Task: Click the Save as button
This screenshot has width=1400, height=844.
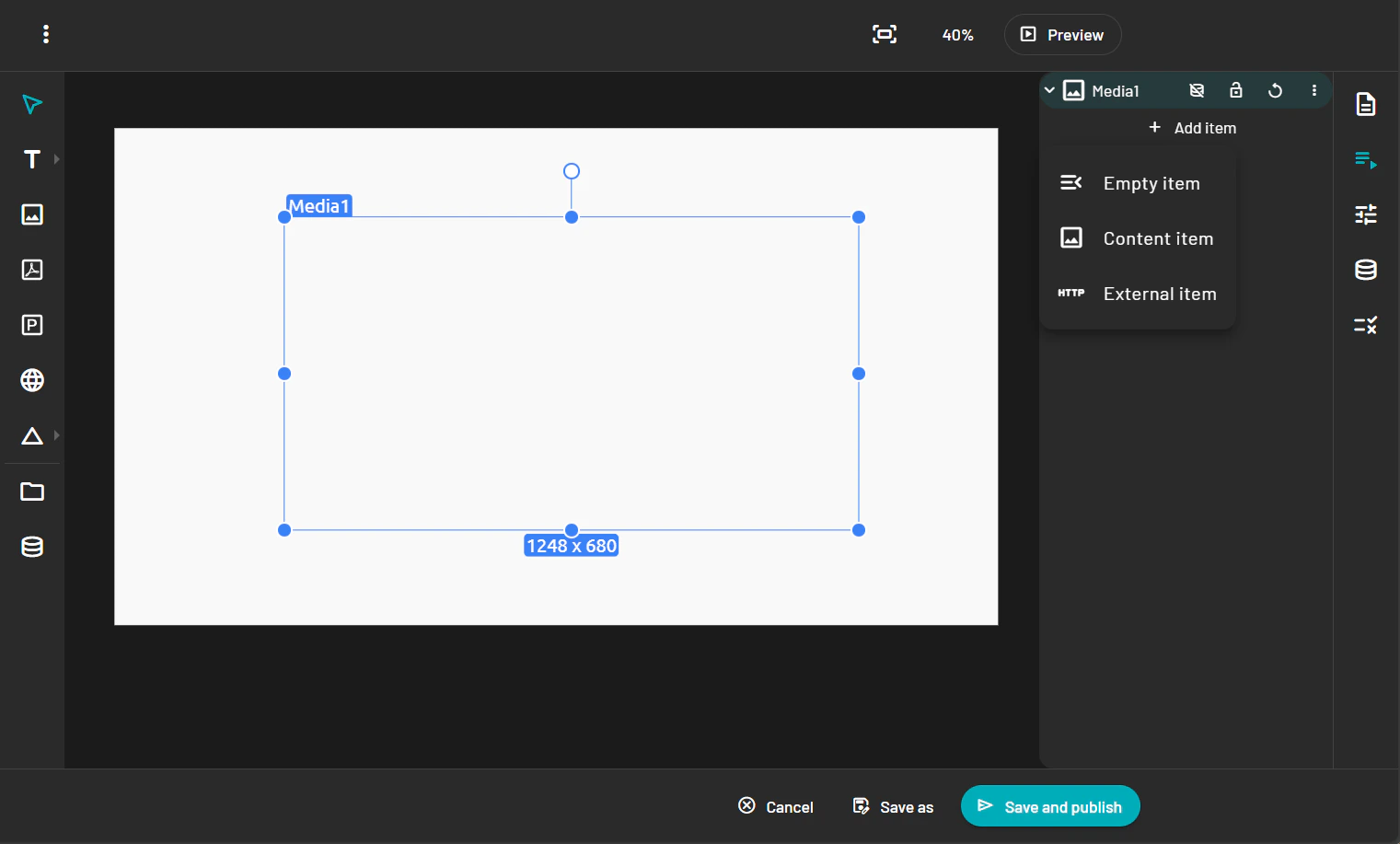Action: coord(893,806)
